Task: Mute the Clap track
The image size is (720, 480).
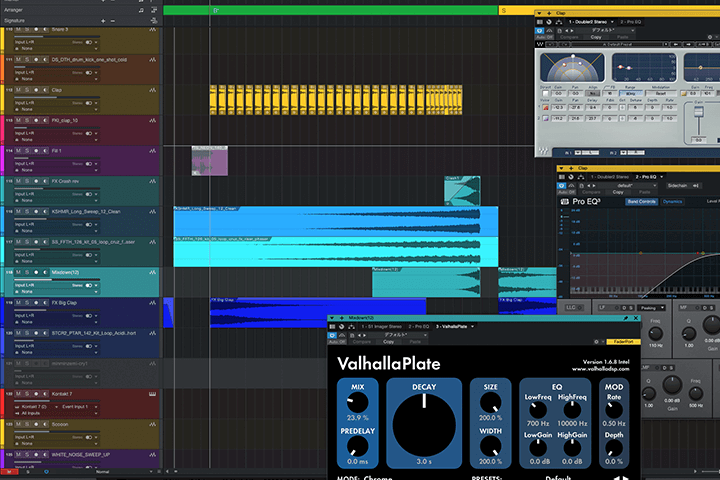Action: pos(18,90)
